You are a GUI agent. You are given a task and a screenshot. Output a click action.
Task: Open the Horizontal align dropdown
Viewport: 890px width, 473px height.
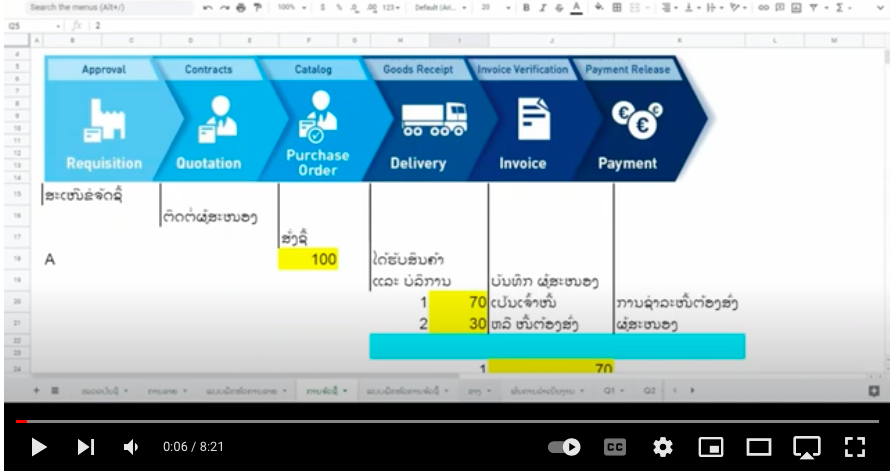[669, 7]
